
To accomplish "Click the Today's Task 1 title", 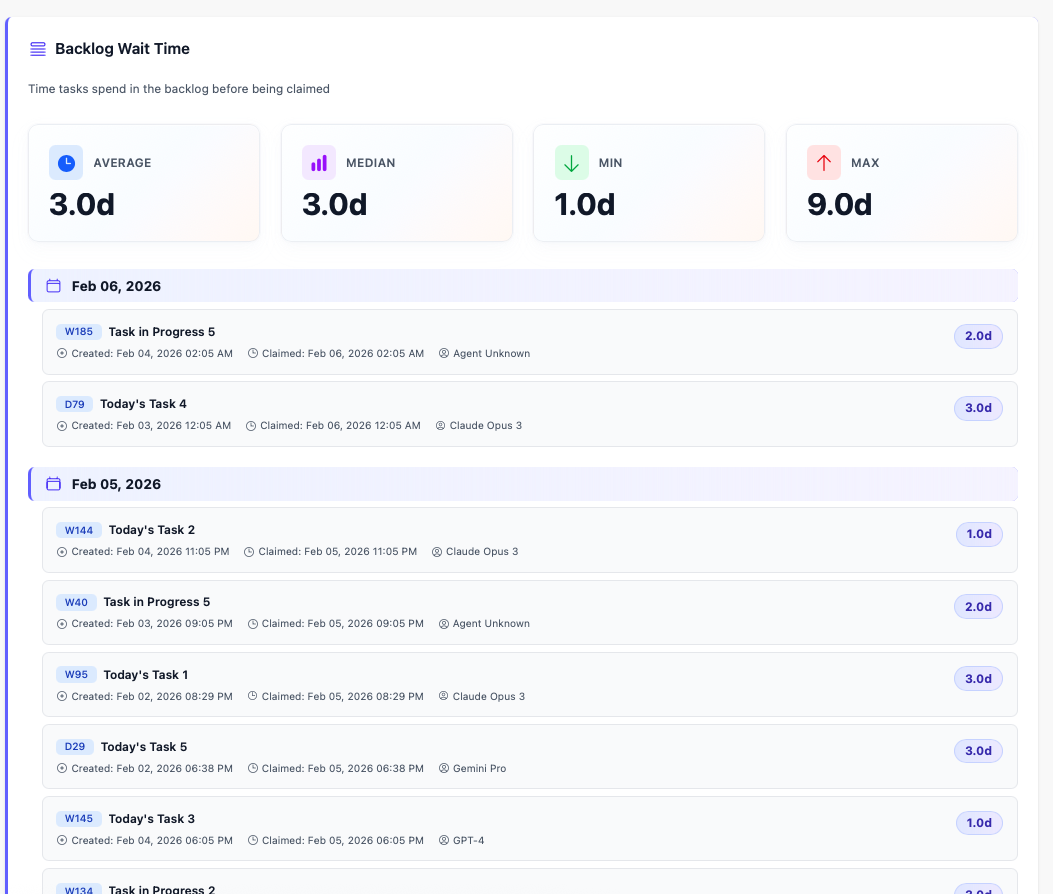I will 146,675.
